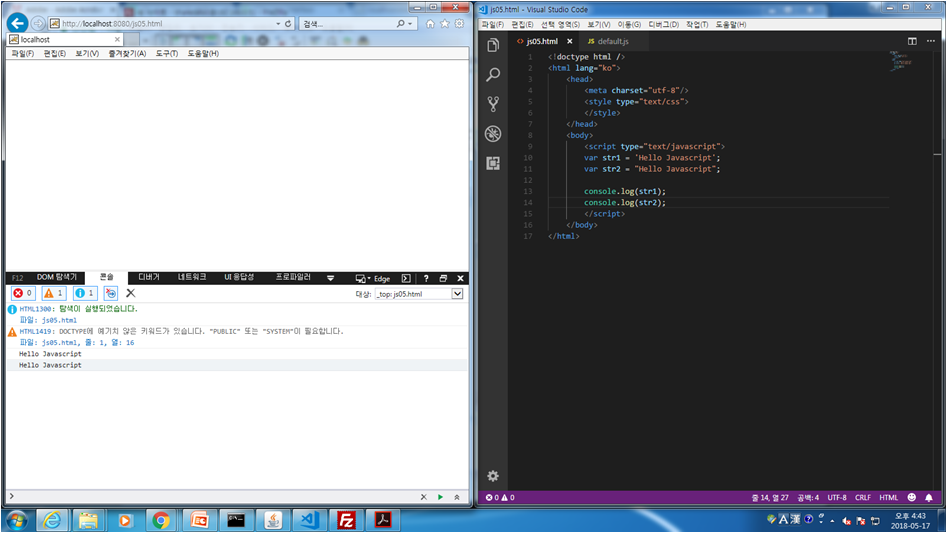This screenshot has height=533, width=947.
Task: Click the line 14 column 27 status indicator
Action: (769, 497)
